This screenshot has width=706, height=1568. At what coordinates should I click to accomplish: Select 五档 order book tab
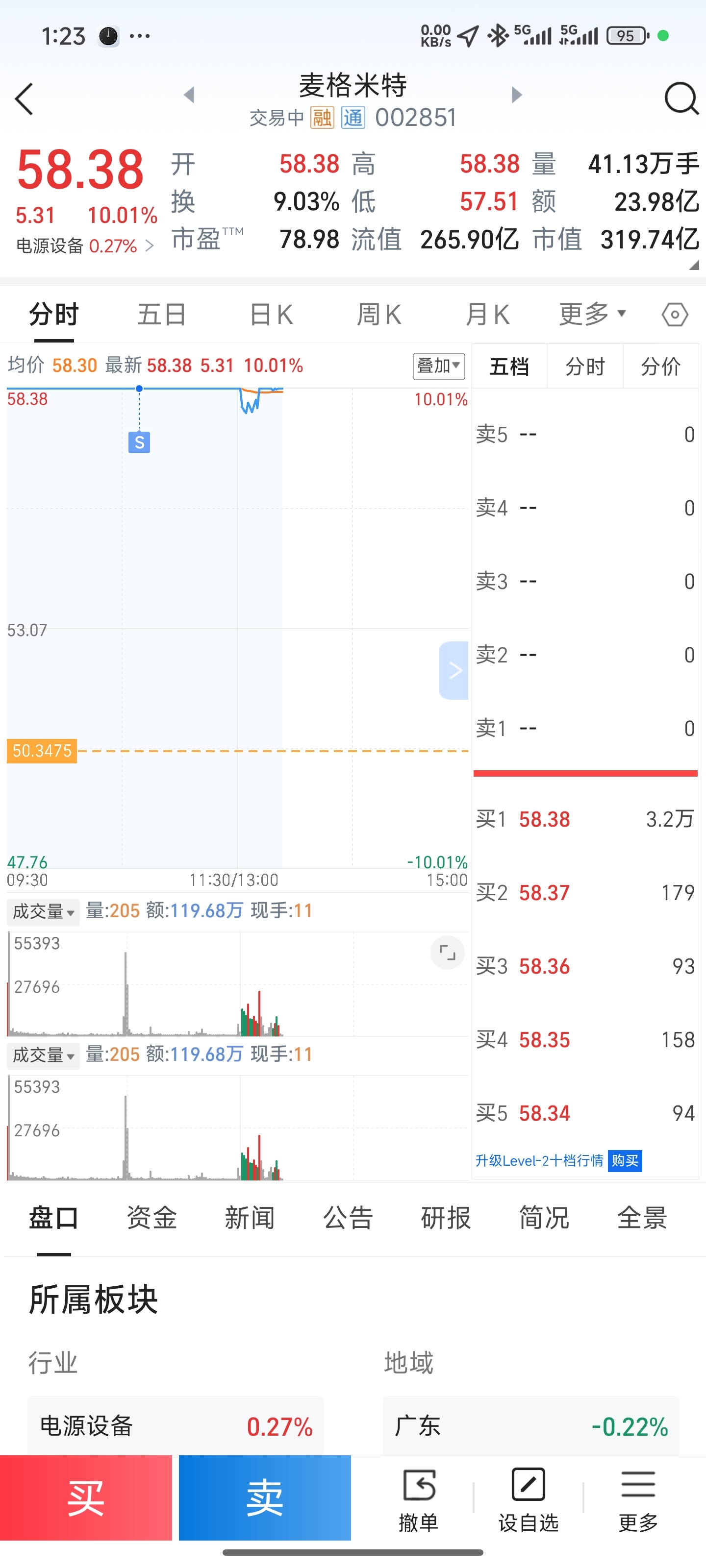tap(509, 367)
